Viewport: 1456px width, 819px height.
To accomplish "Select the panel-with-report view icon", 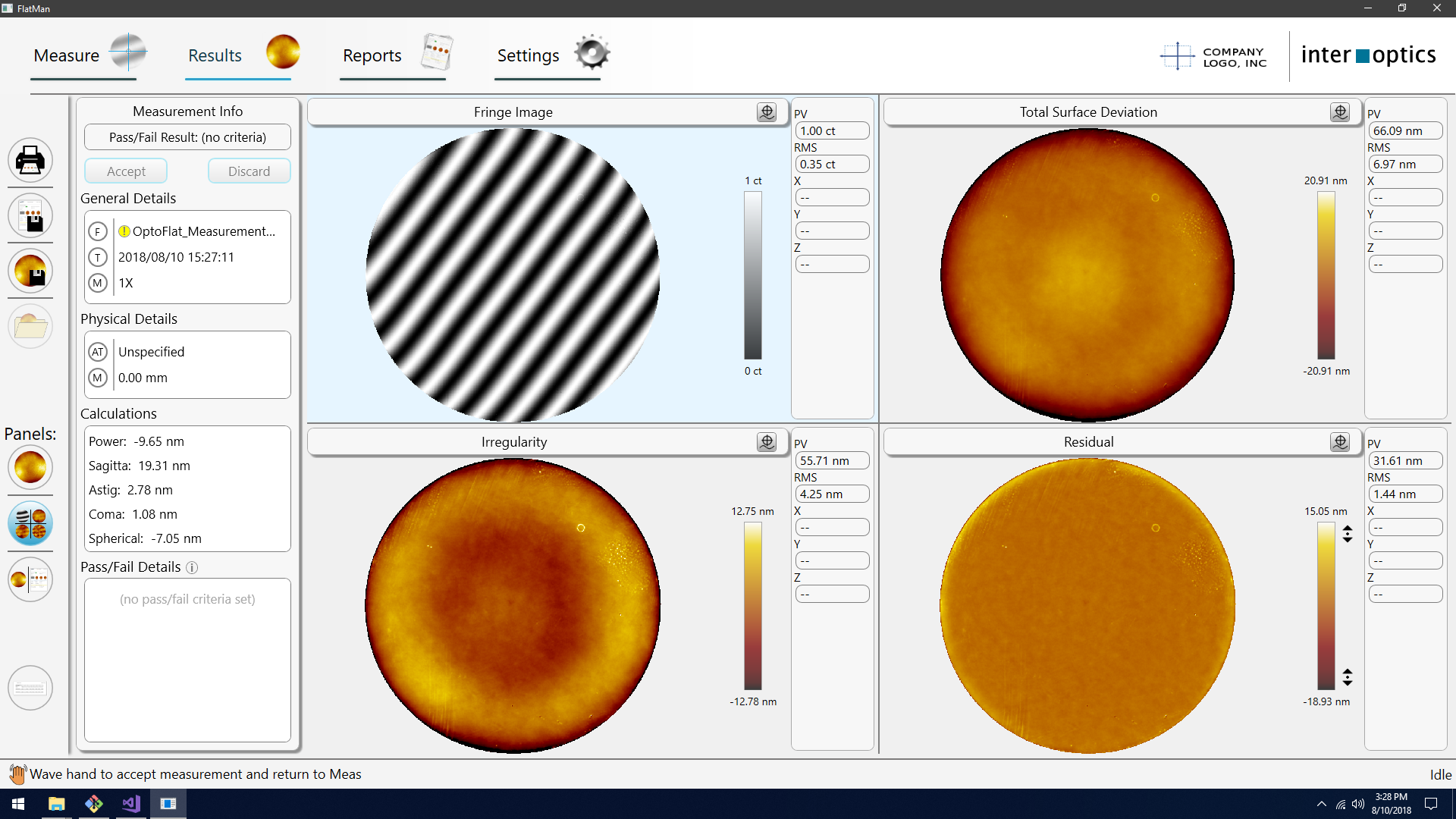I will (x=30, y=580).
